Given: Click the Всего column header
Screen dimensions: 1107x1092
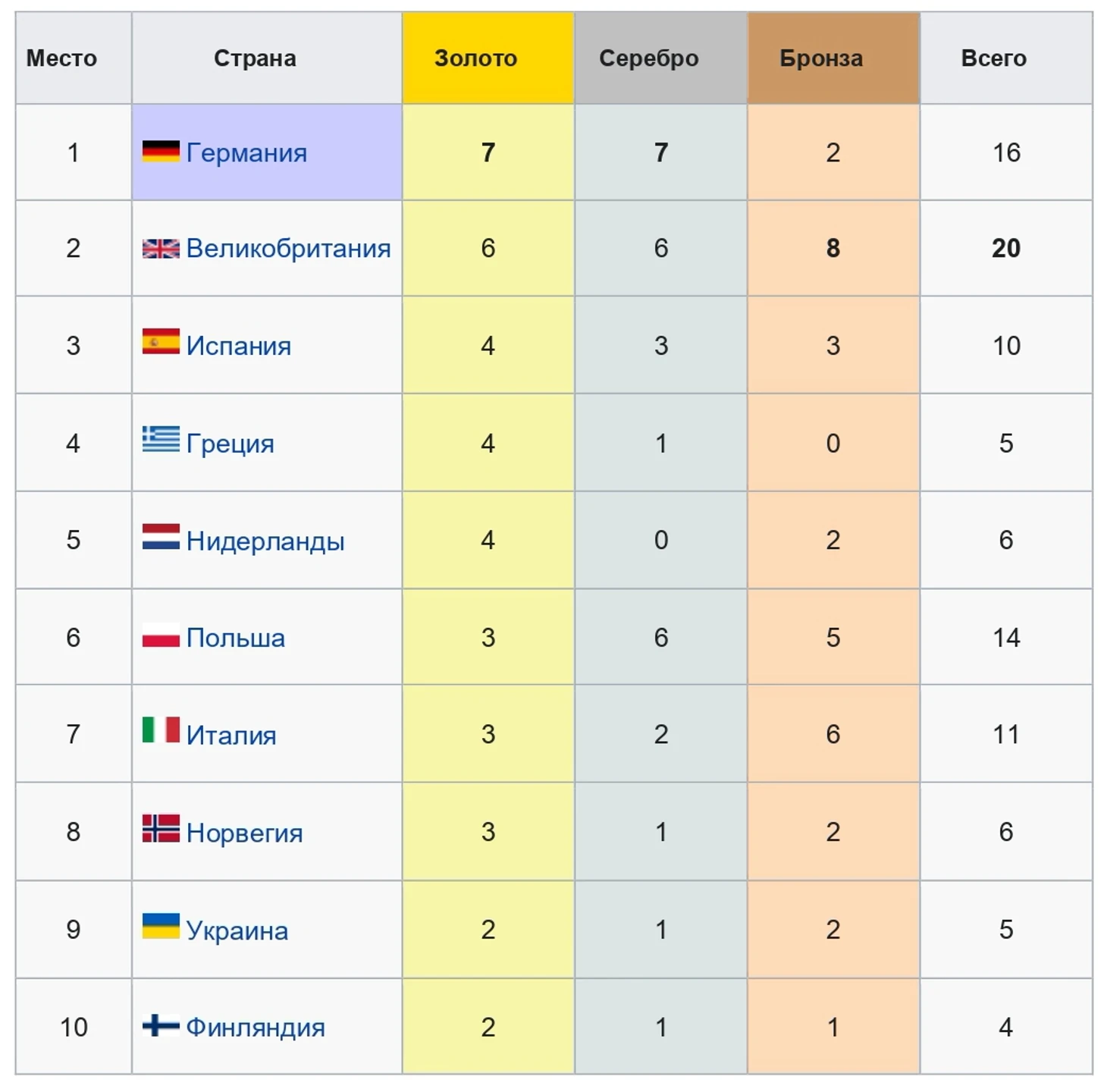Looking at the screenshot, I should (x=994, y=58).
